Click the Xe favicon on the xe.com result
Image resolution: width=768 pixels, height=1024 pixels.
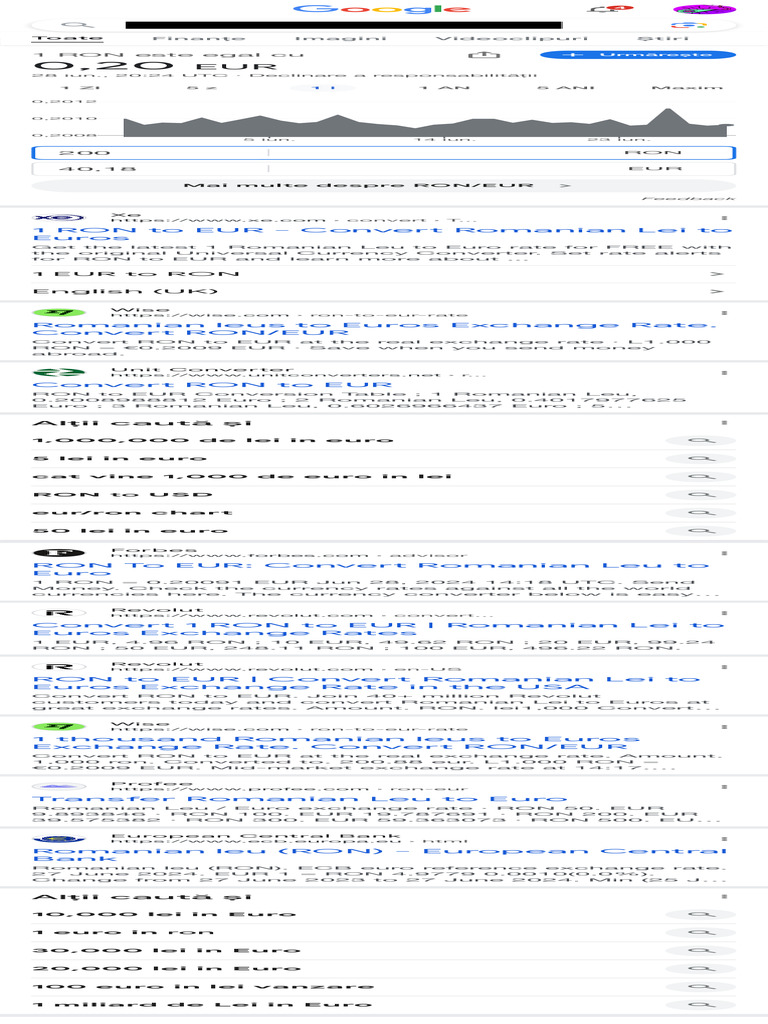pos(59,217)
